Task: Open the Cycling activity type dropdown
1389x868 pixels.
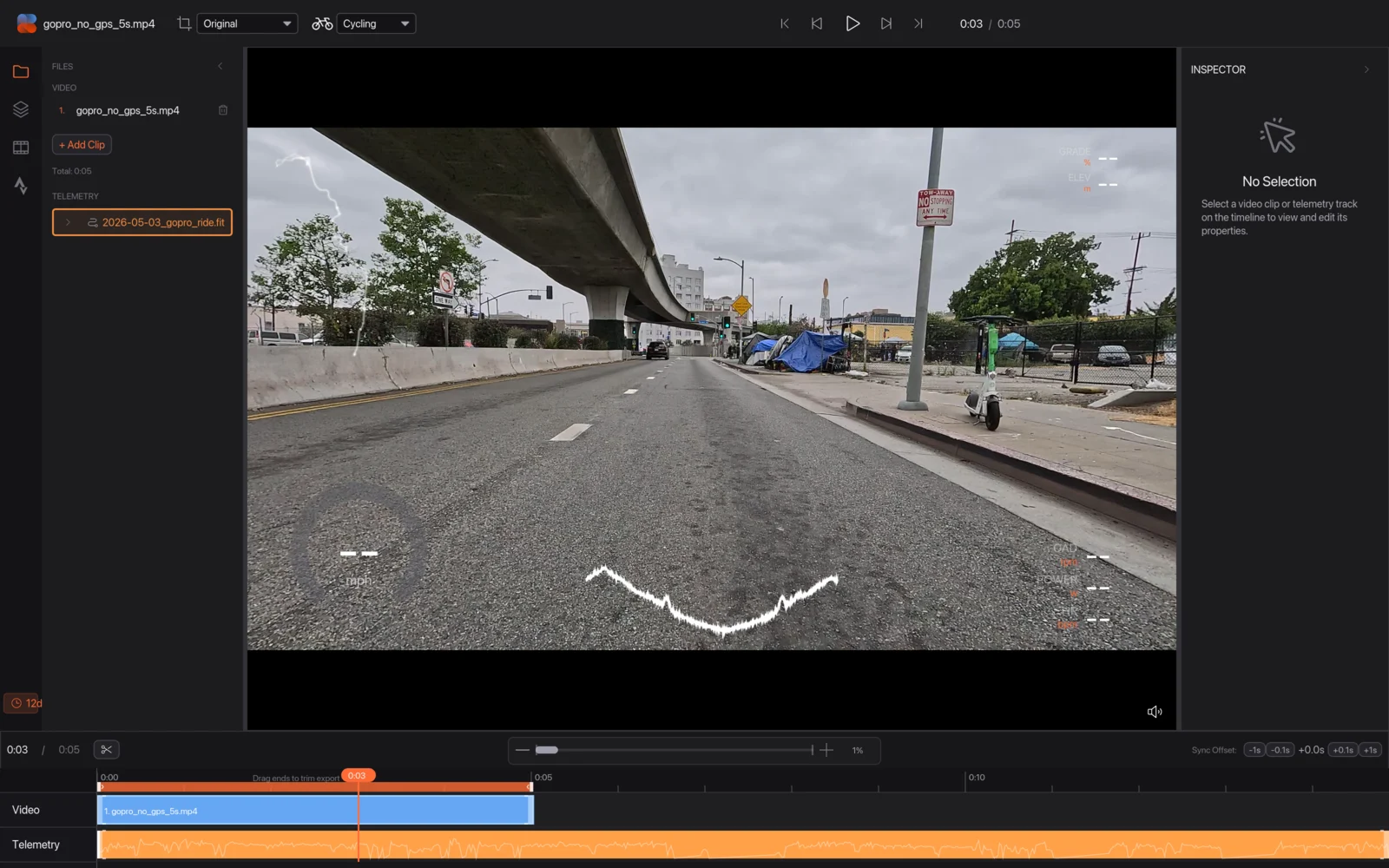Action: pos(376,23)
